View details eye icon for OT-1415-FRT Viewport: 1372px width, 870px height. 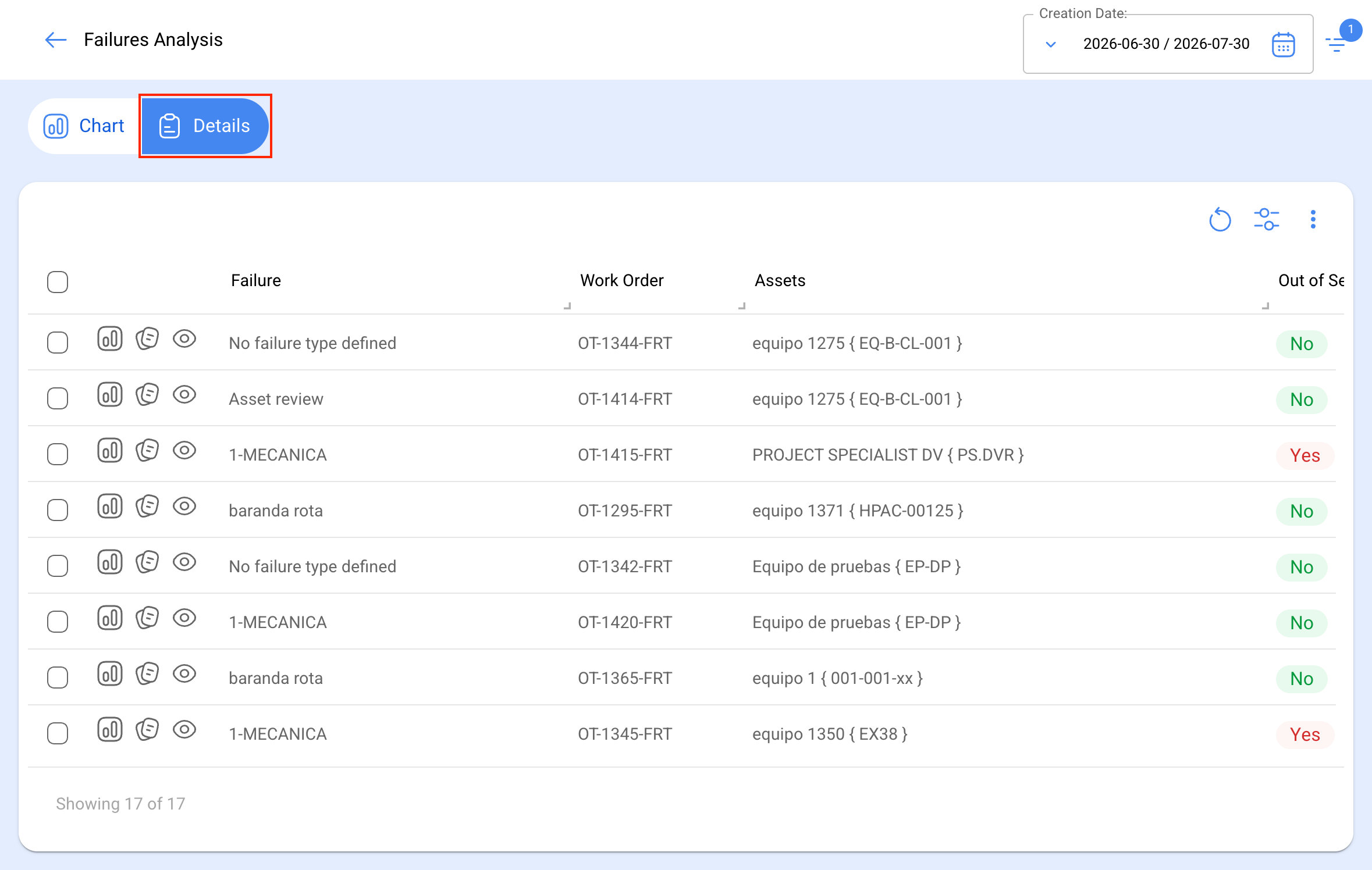(184, 450)
